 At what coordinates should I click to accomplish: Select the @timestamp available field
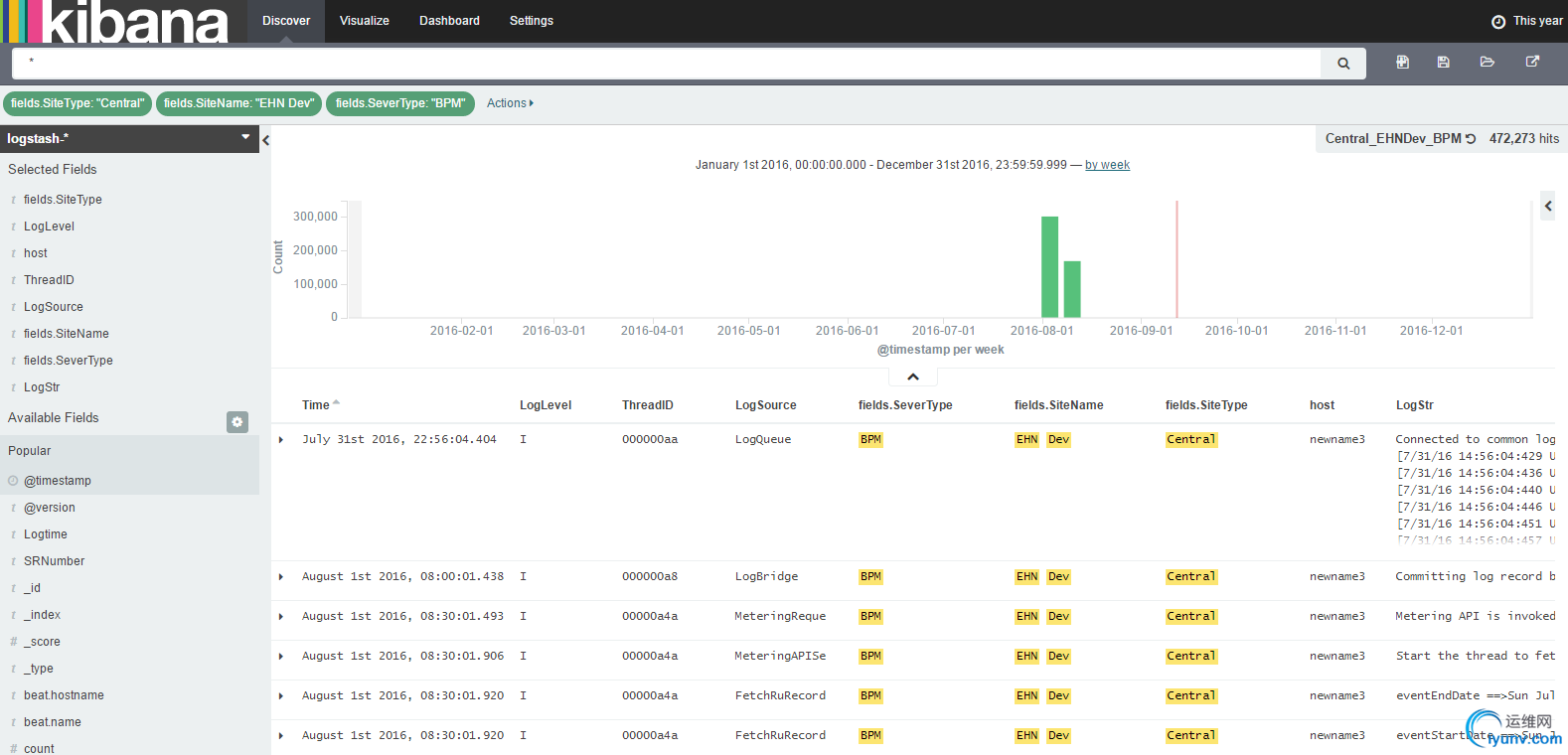58,481
